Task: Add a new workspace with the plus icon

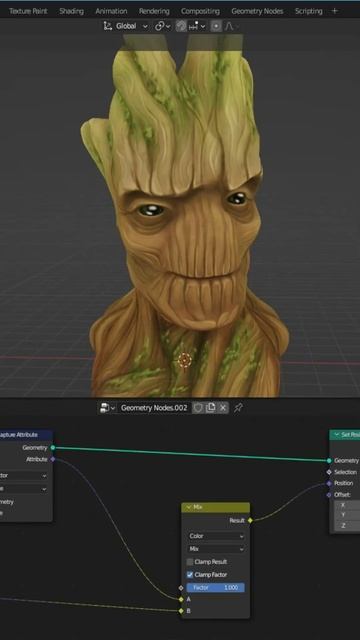Action: click(x=335, y=11)
